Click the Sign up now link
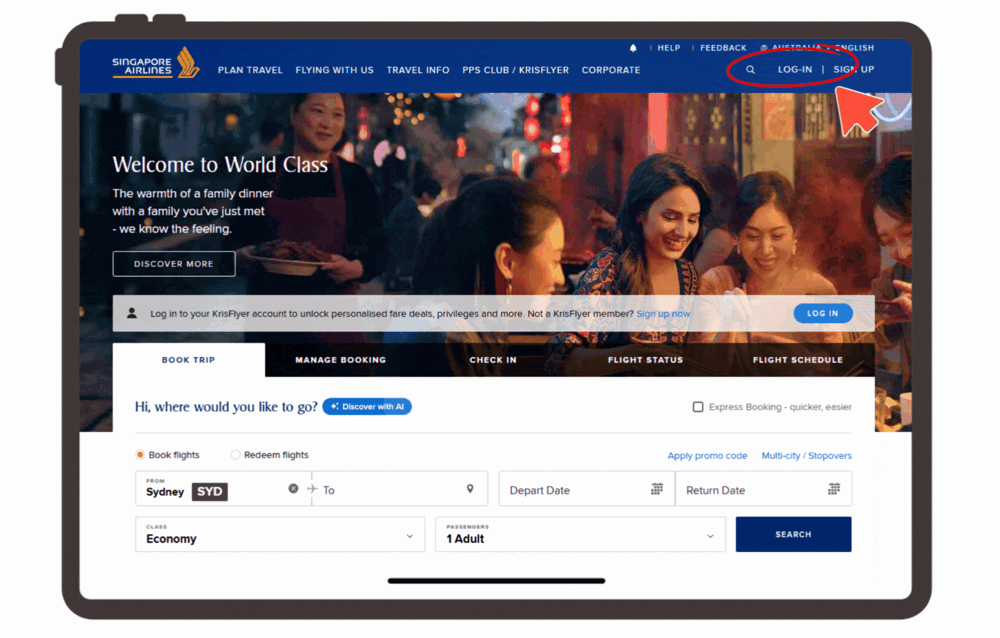The width and height of the screenshot is (1000, 638). tap(663, 314)
